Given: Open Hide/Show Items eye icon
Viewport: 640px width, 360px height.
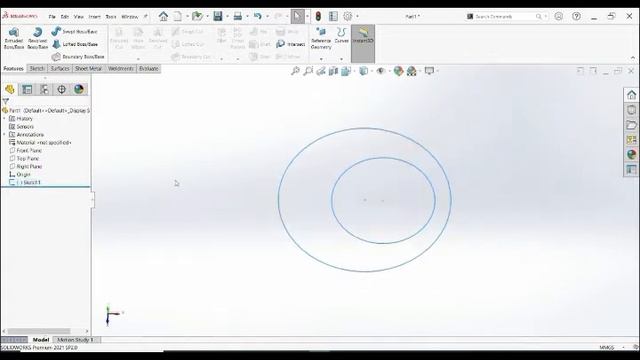Looking at the screenshot, I should (x=380, y=71).
